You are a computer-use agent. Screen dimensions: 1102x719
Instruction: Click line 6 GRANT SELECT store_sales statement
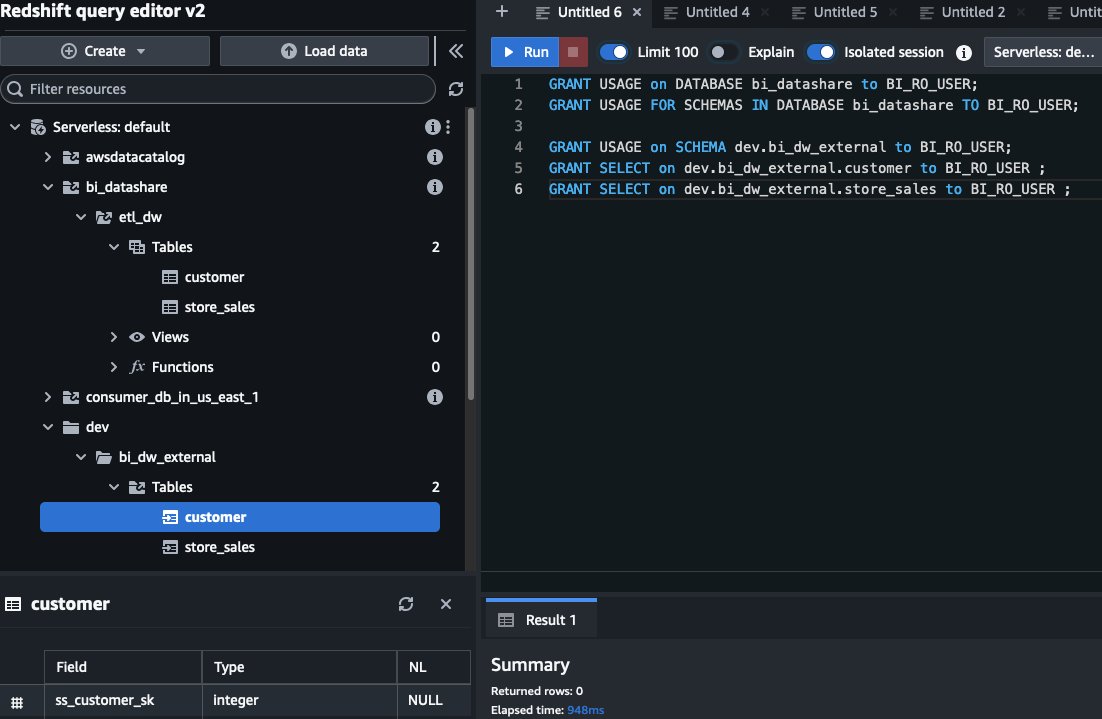click(x=810, y=189)
